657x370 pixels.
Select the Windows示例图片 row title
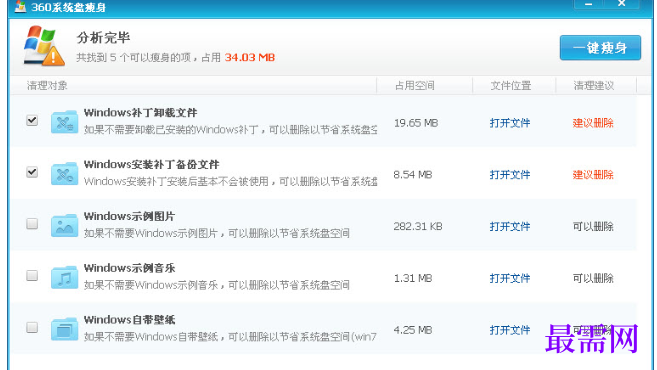pyautogui.click(x=129, y=216)
